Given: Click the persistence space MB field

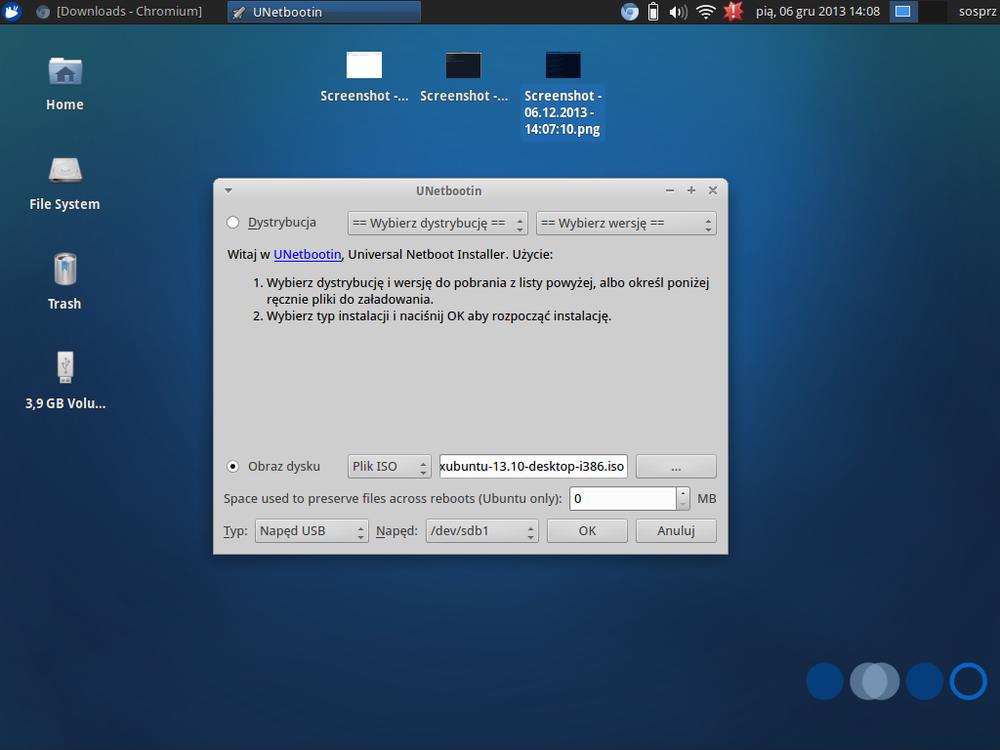Looking at the screenshot, I should (x=622, y=499).
